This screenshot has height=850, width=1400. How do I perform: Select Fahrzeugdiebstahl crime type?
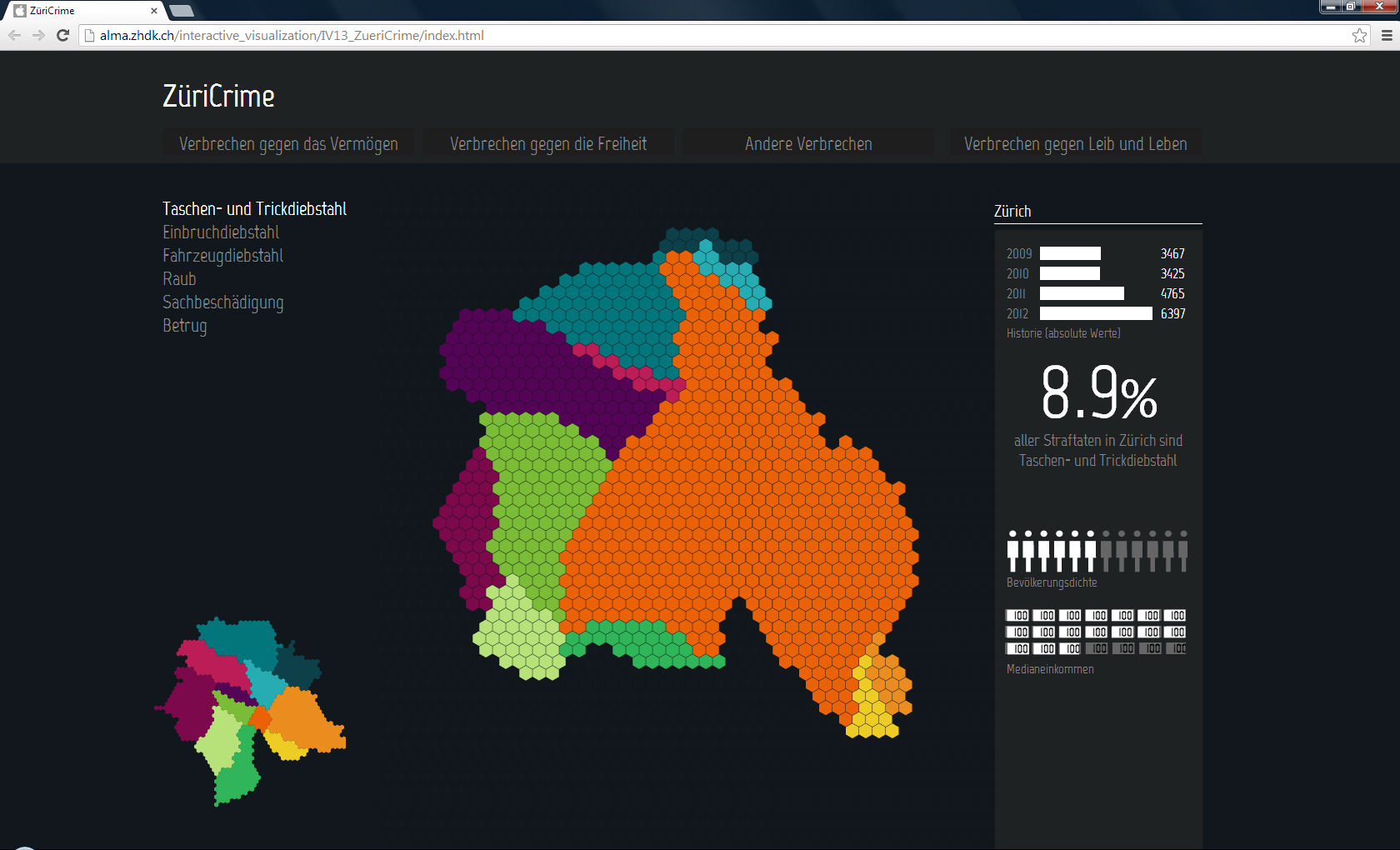tap(222, 256)
